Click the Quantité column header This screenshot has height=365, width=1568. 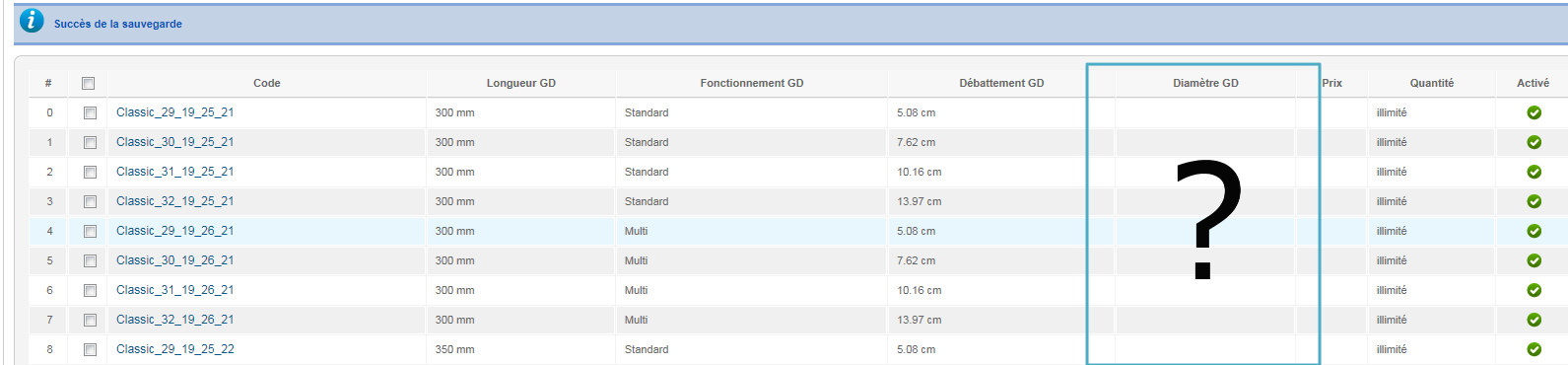(1432, 83)
